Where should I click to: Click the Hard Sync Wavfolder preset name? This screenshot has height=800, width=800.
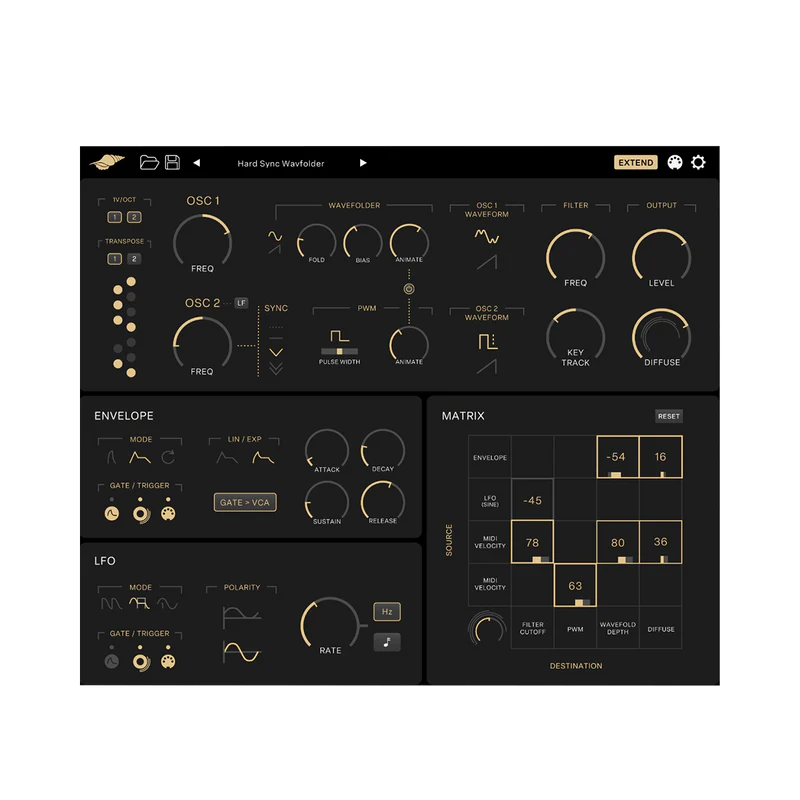[281, 163]
